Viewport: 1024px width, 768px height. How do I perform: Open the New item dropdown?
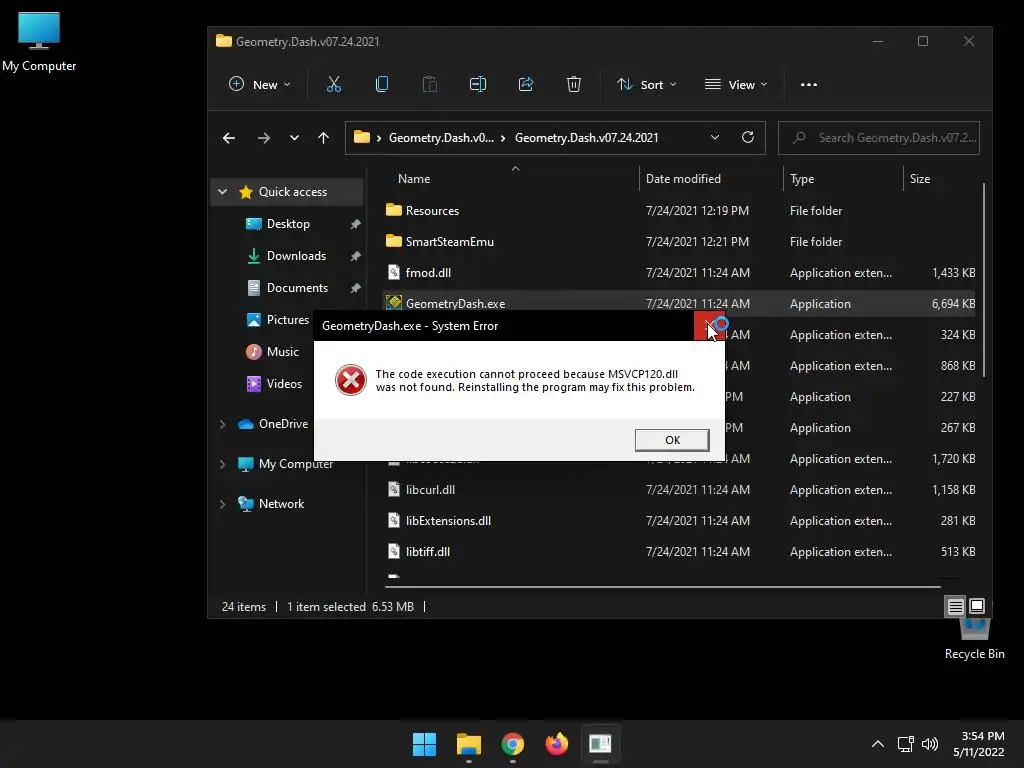coord(259,84)
